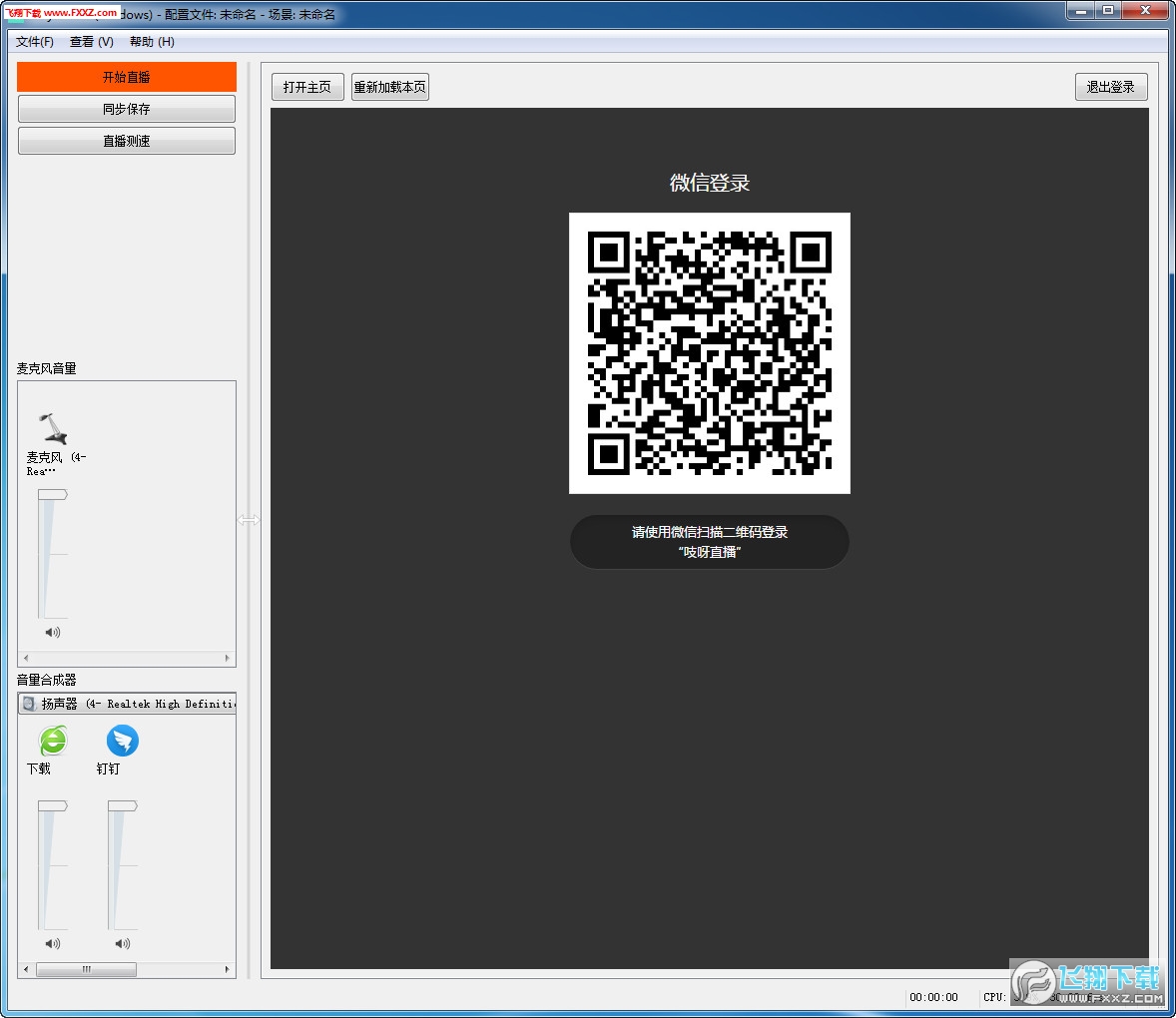Click the WeChat login QR code

click(x=709, y=353)
